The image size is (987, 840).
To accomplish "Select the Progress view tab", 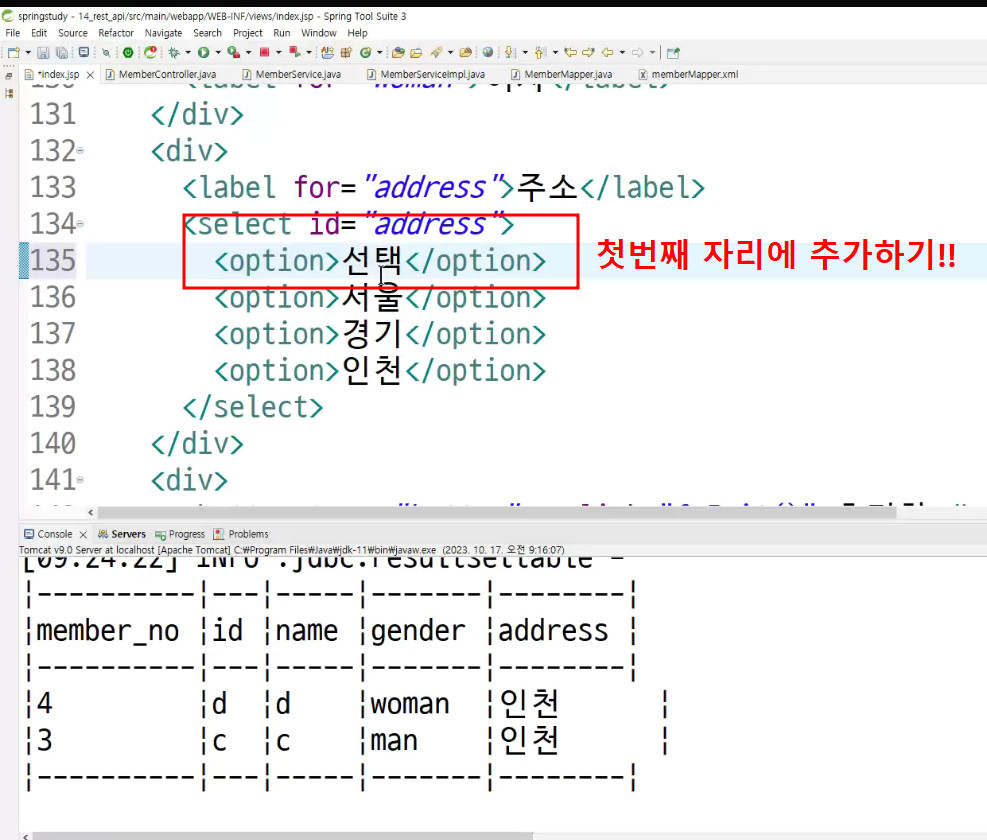I will 180,534.
